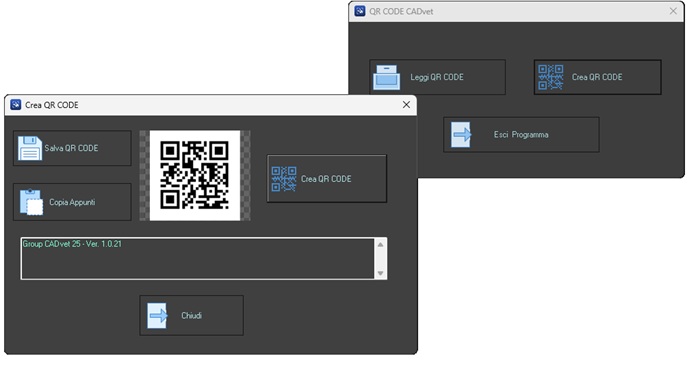Click the clipboard Copia Appunti icon
700x369 pixels.
click(x=31, y=202)
